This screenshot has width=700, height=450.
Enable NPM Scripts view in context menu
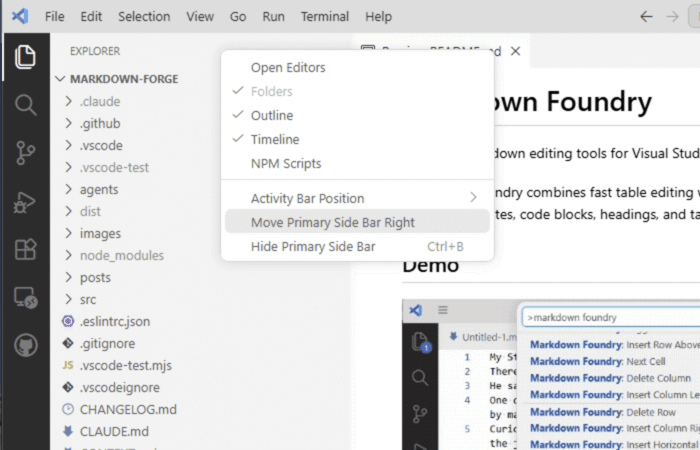pos(357,163)
